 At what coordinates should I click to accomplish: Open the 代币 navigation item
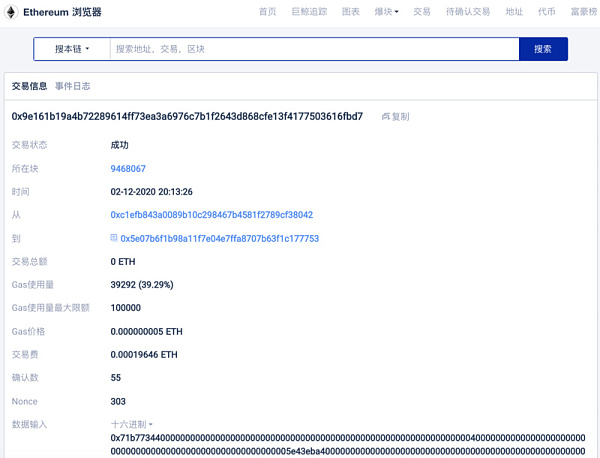[546, 12]
